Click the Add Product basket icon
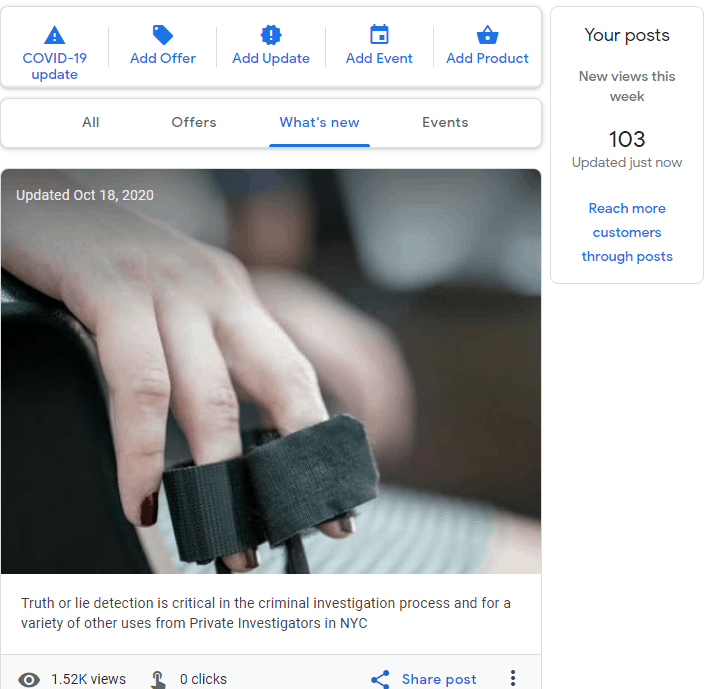Viewport: 708px width, 689px height. point(487,35)
